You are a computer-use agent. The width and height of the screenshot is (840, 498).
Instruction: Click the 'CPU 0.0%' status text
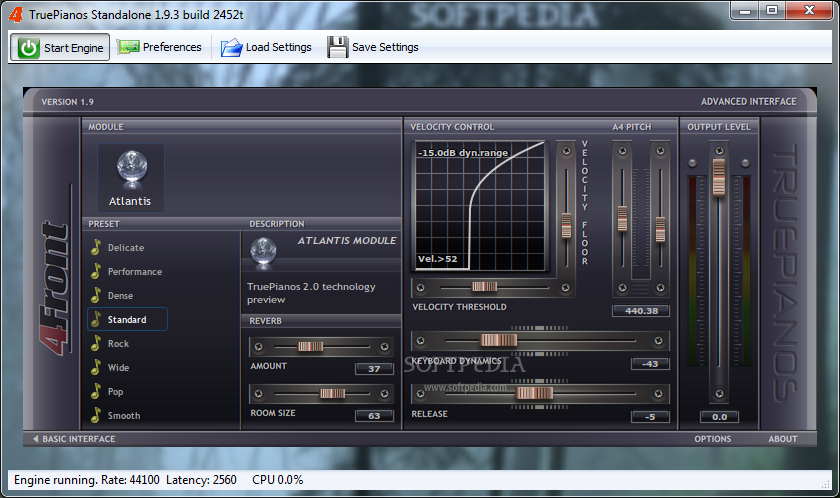[278, 479]
